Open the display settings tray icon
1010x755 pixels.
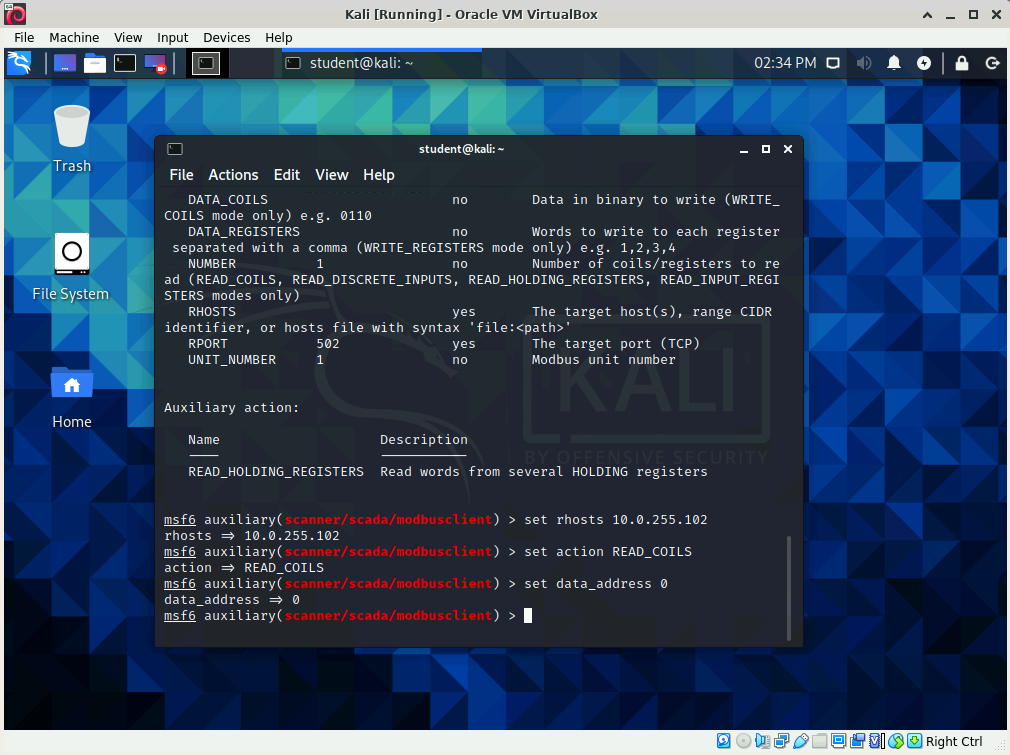[x=834, y=63]
